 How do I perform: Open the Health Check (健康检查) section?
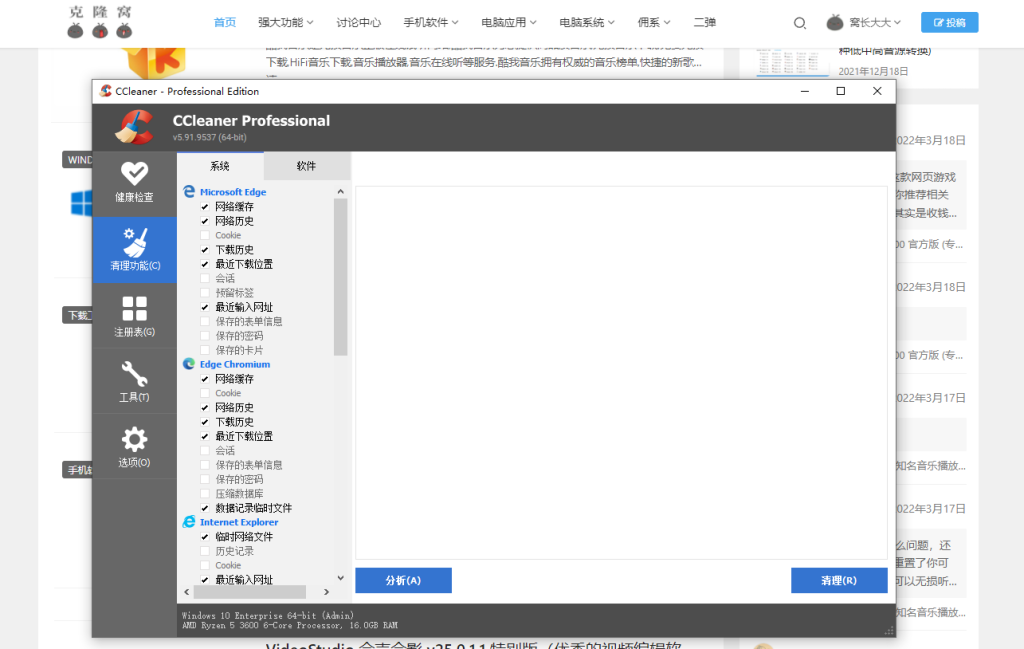pyautogui.click(x=134, y=183)
